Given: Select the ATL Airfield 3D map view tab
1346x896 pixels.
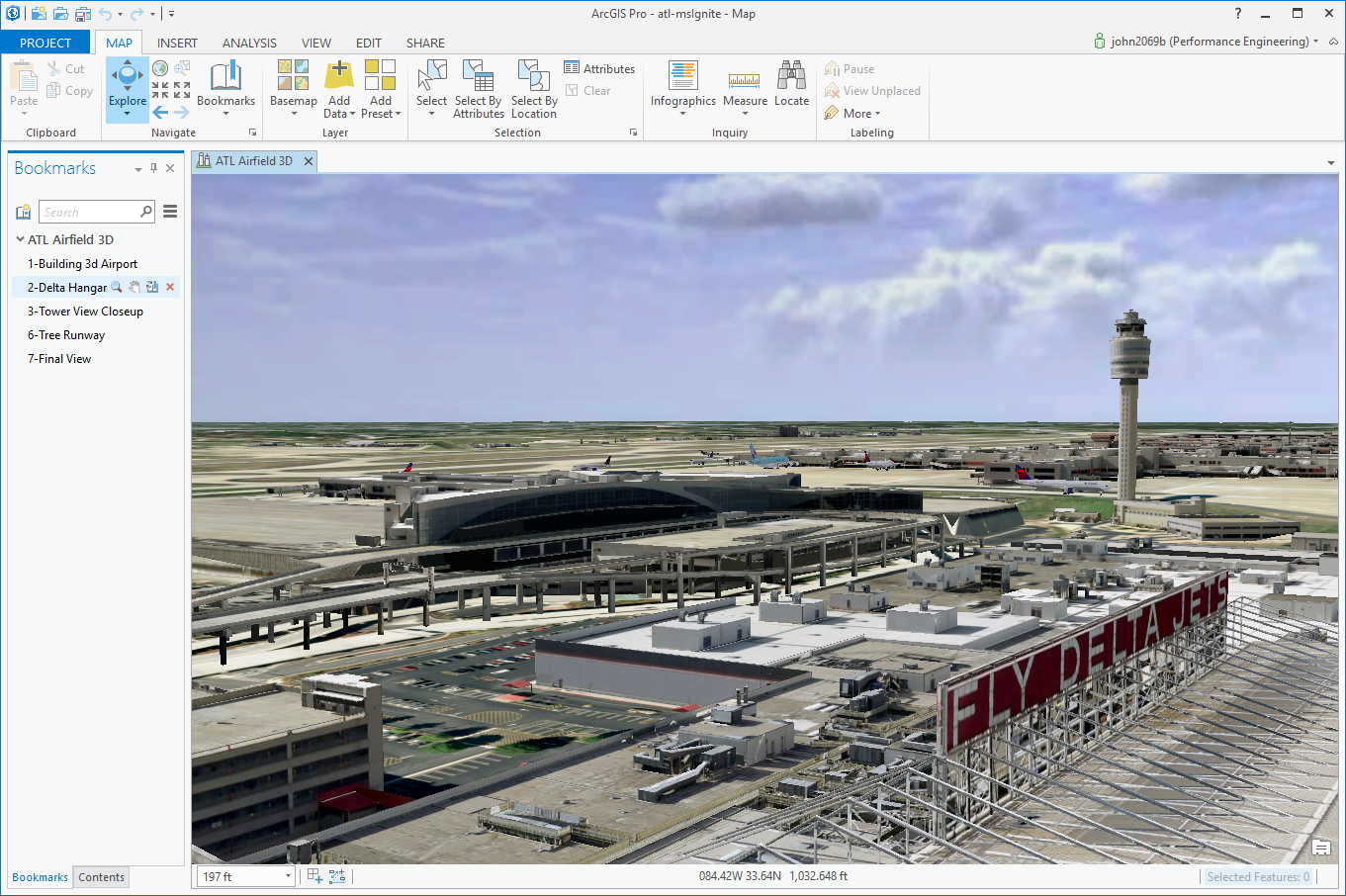Looking at the screenshot, I should (253, 161).
